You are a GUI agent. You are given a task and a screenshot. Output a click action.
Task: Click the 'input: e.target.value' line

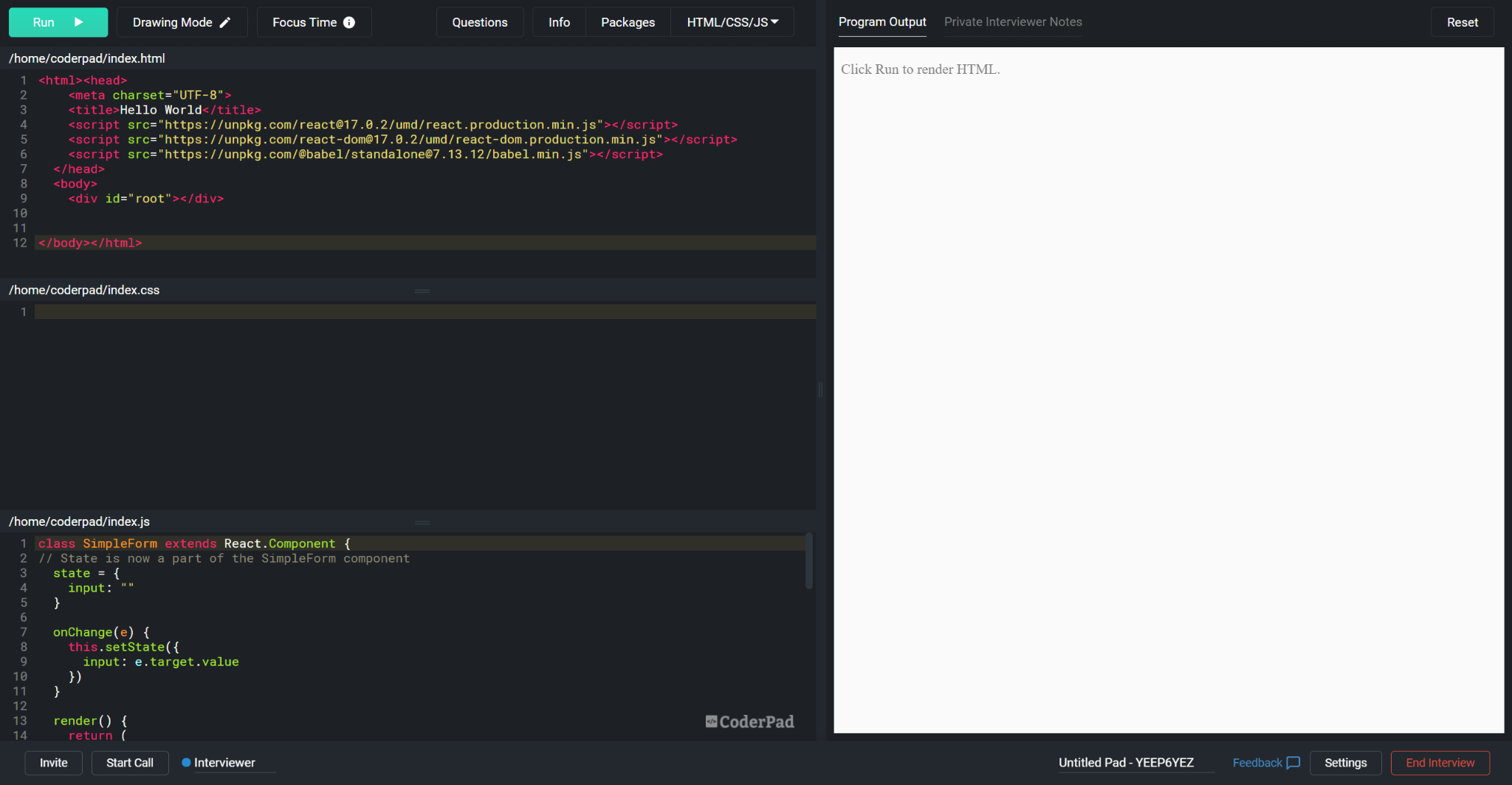tap(161, 662)
